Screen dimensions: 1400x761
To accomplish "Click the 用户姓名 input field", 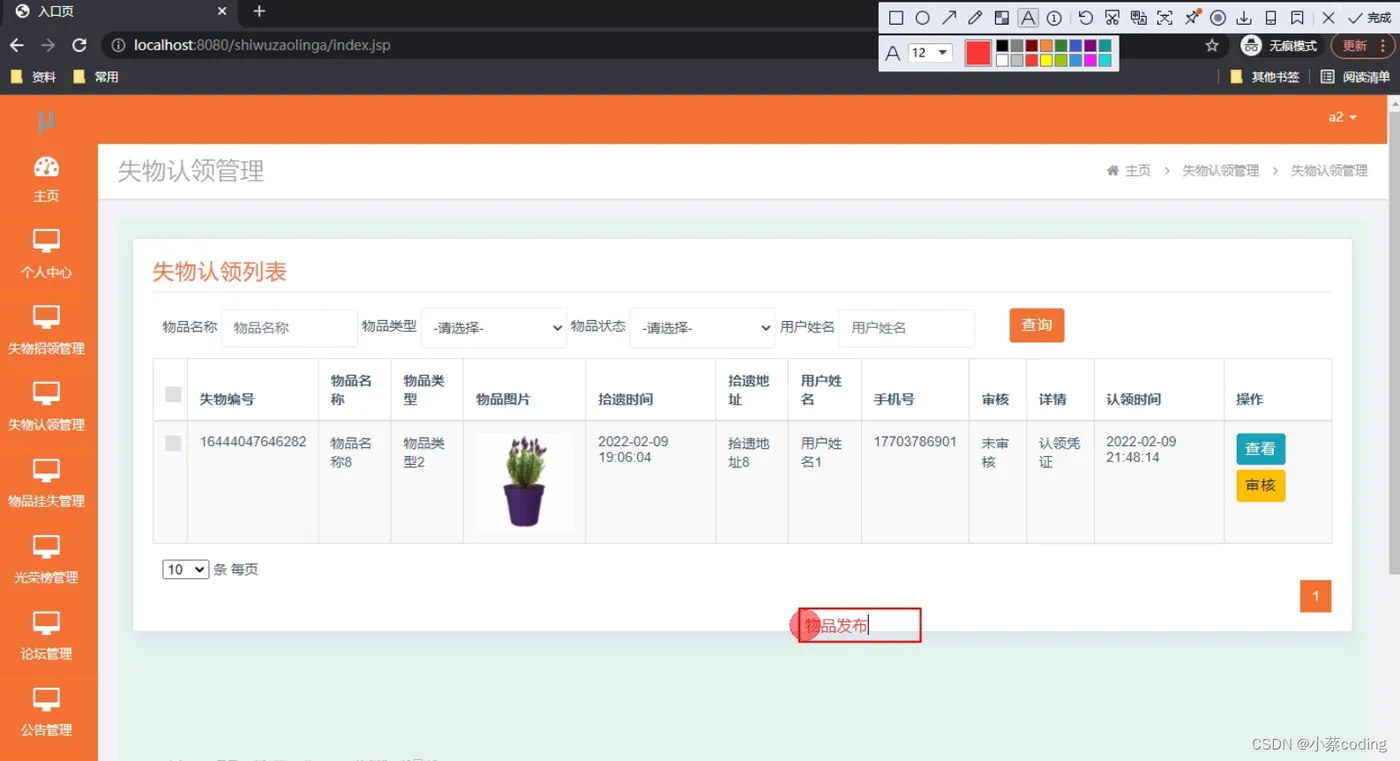I will 906,327.
